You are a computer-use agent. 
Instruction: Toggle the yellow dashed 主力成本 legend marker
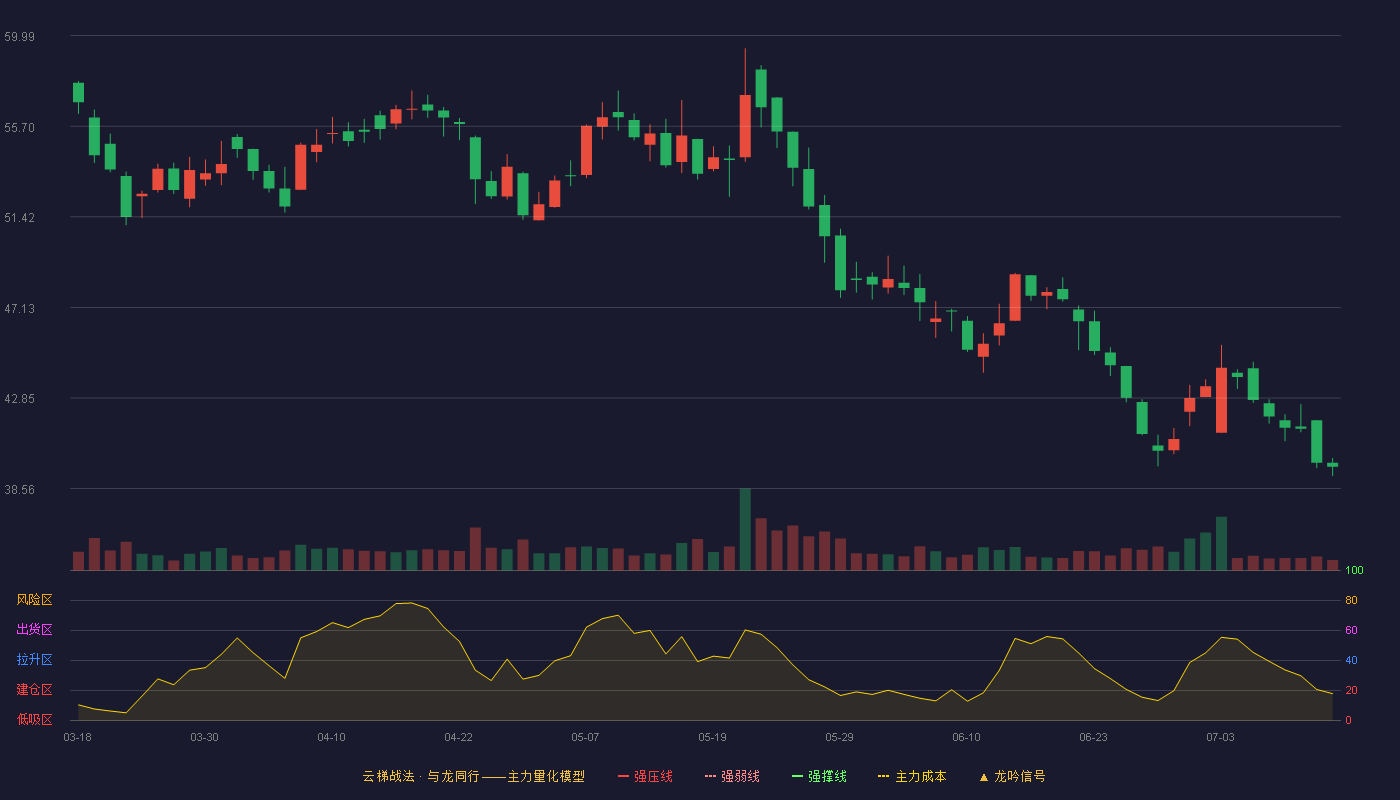[884, 776]
